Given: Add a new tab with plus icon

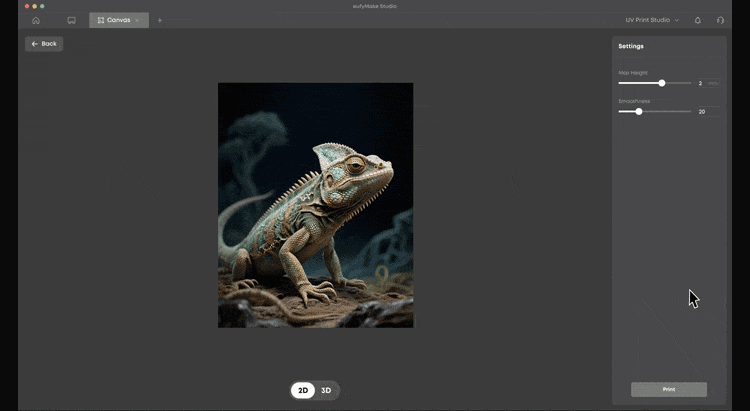Looking at the screenshot, I should pos(160,20).
